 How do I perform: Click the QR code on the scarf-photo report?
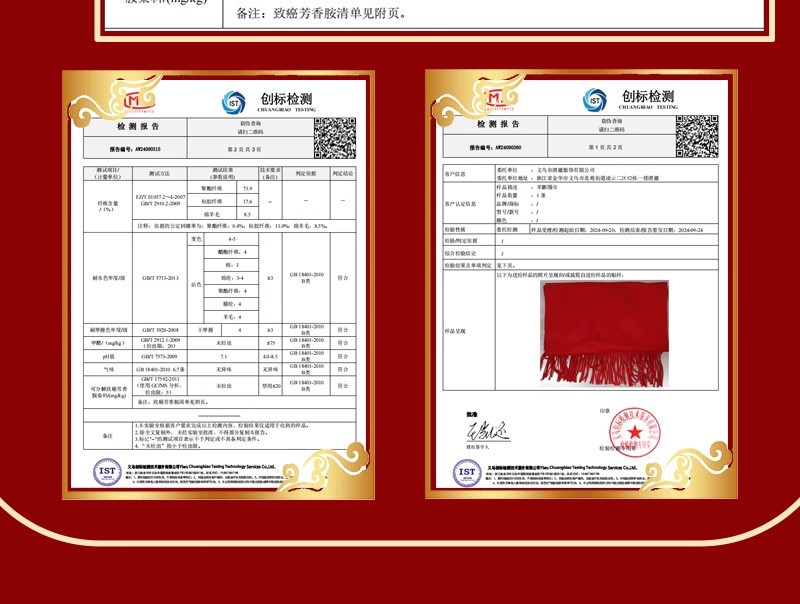coord(697,136)
